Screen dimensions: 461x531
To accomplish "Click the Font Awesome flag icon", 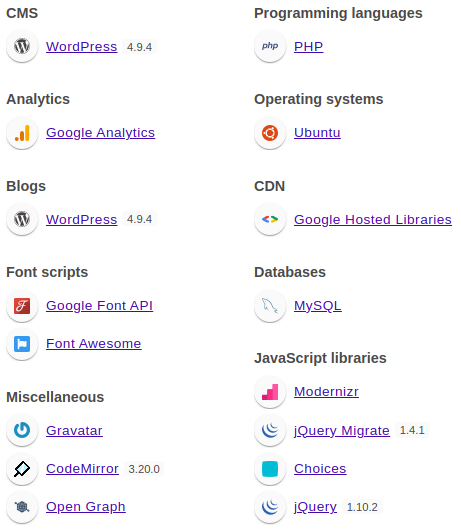I will (22, 344).
